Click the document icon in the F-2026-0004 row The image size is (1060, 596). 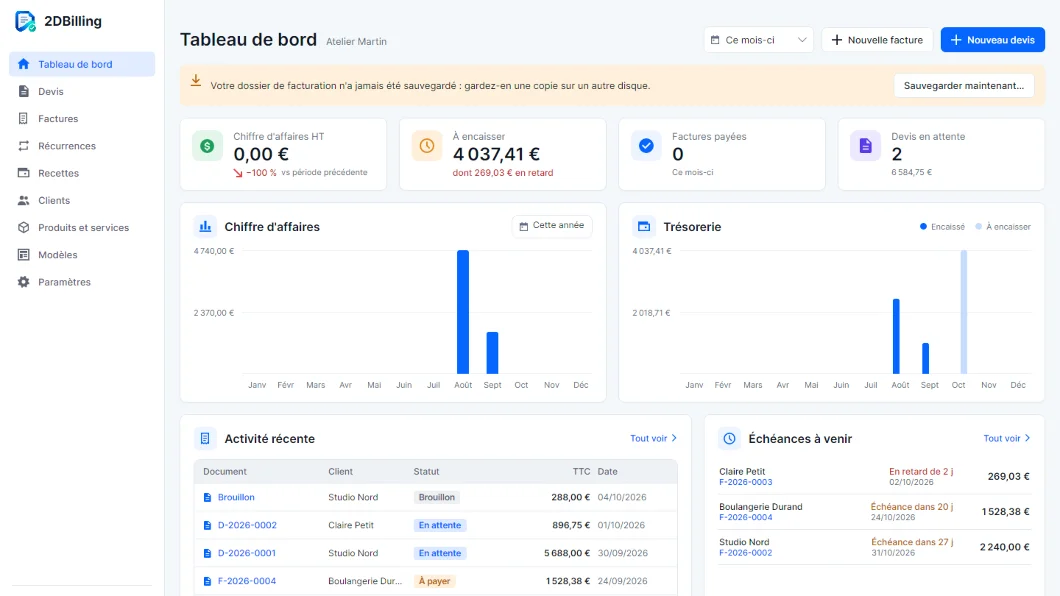[208, 581]
